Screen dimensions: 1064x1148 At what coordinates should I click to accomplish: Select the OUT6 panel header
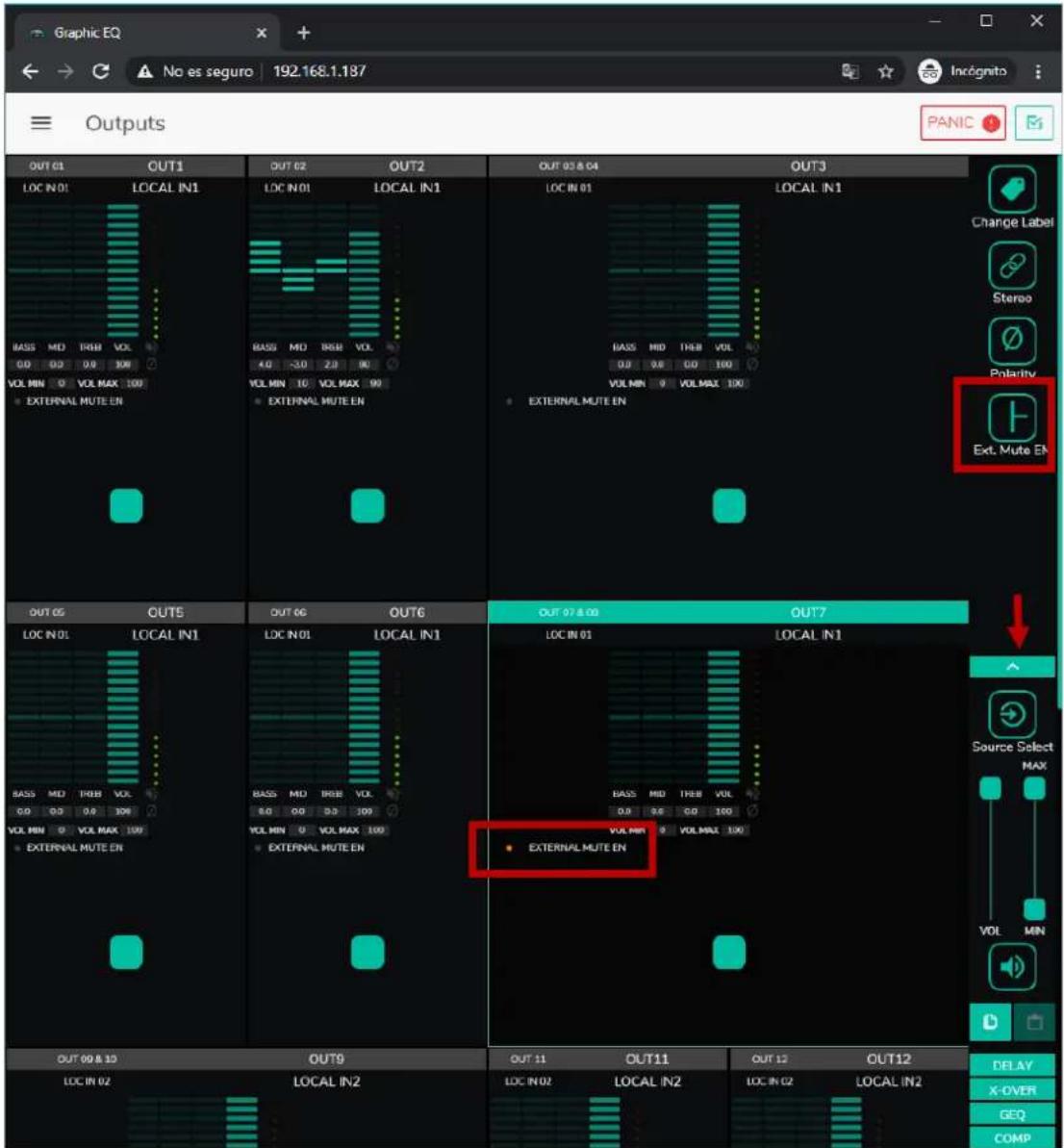[x=367, y=612]
